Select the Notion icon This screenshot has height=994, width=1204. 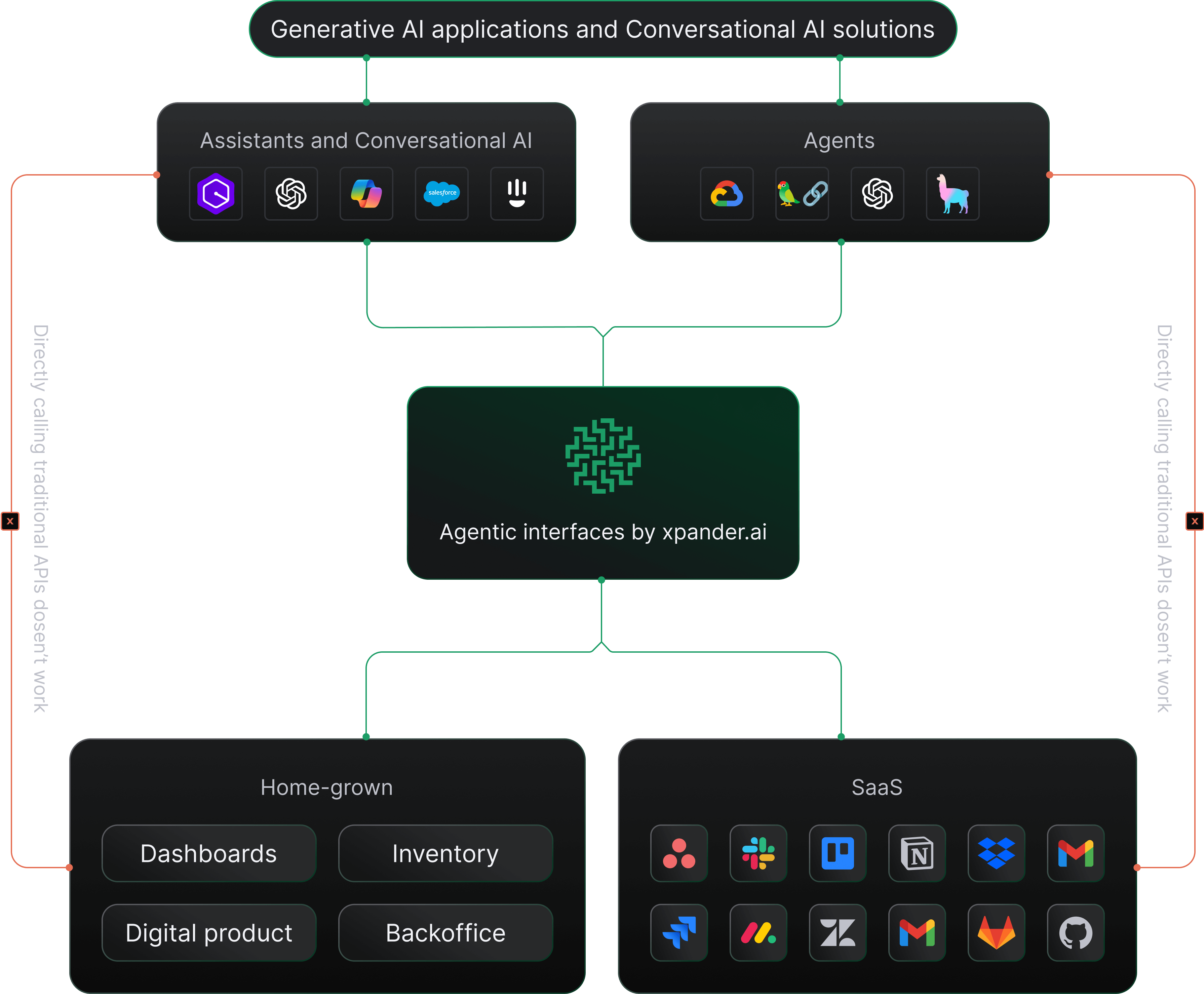pos(917,854)
